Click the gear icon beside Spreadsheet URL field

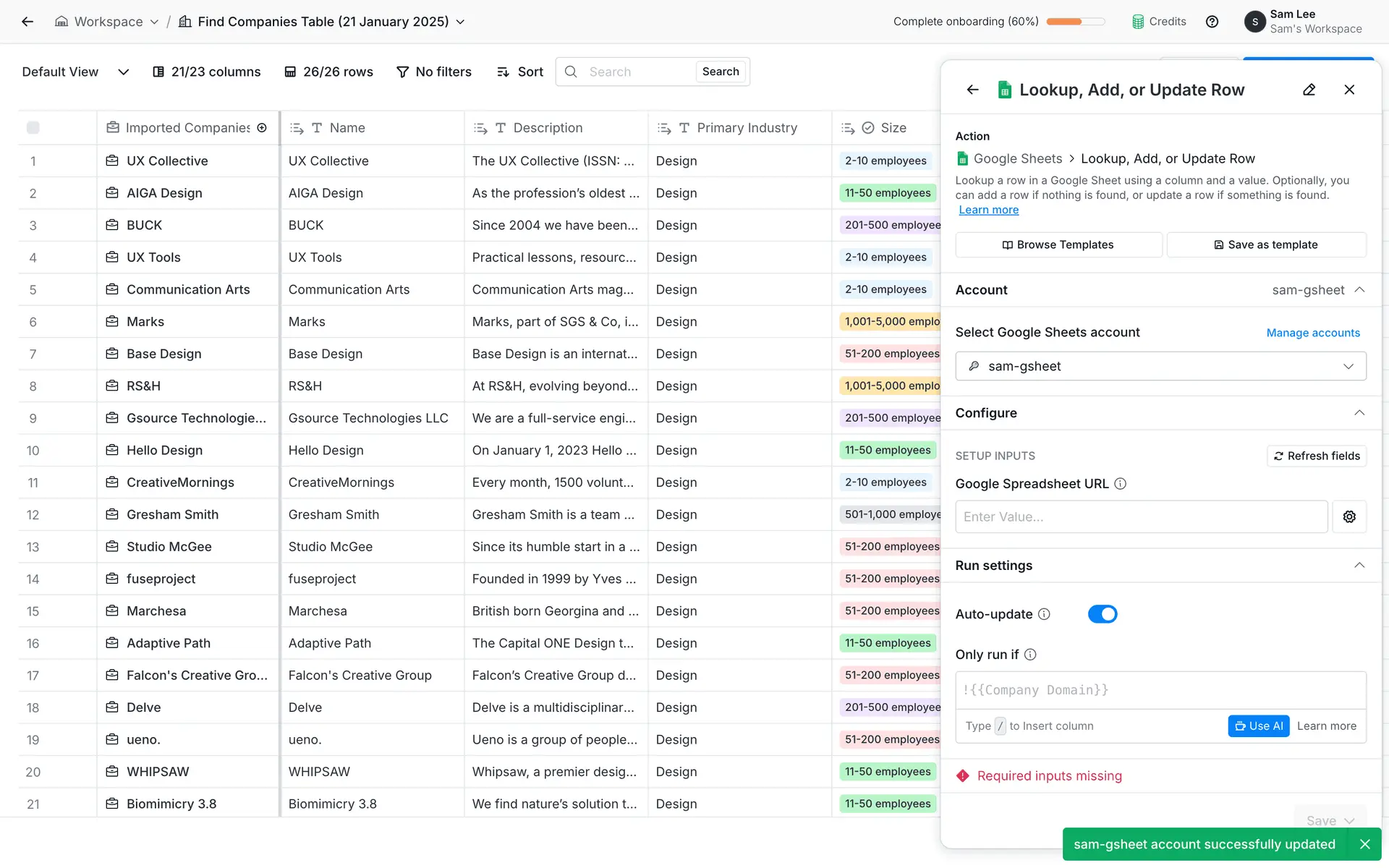pos(1349,516)
